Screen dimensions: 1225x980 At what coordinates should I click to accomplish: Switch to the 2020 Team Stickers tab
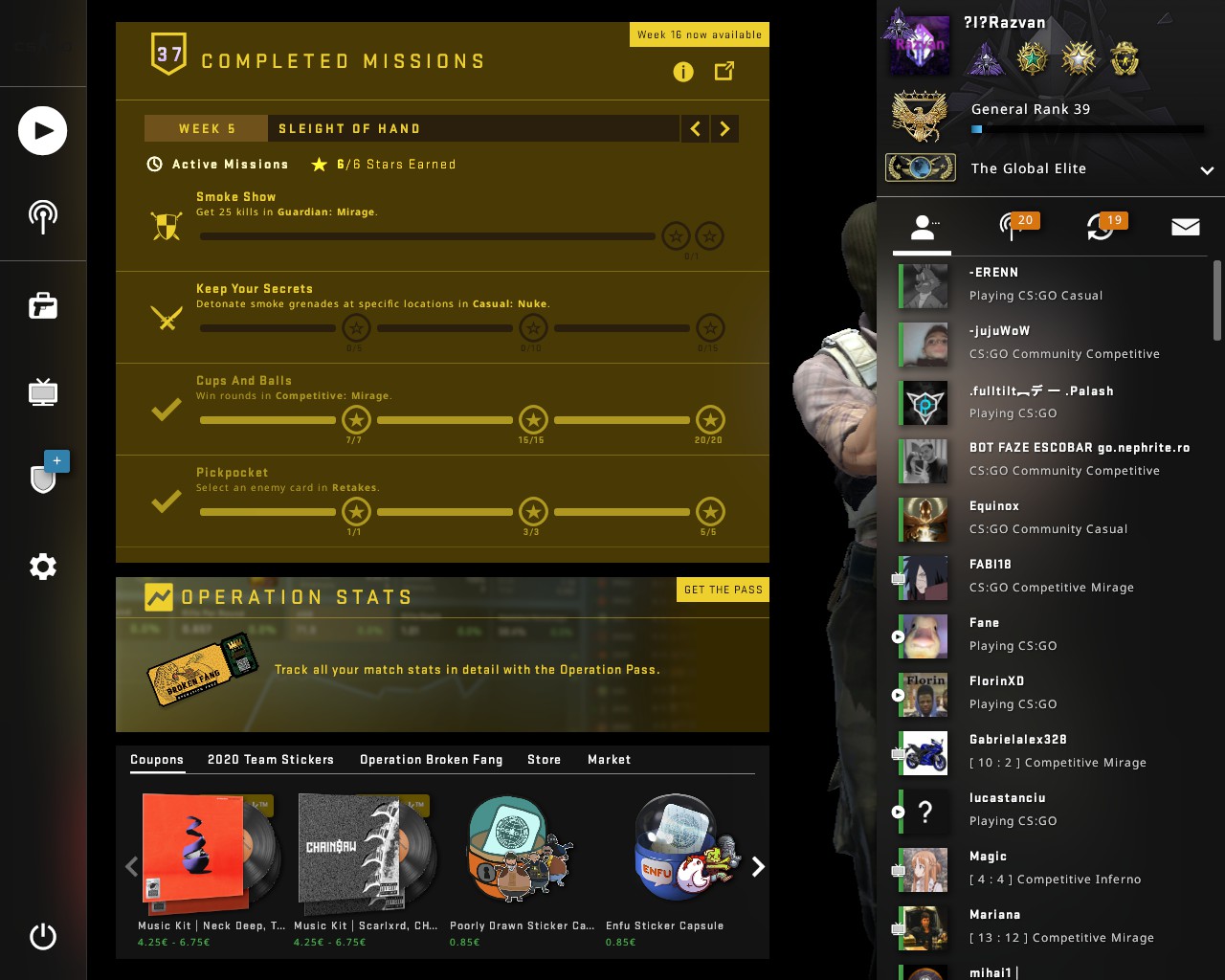coord(271,760)
